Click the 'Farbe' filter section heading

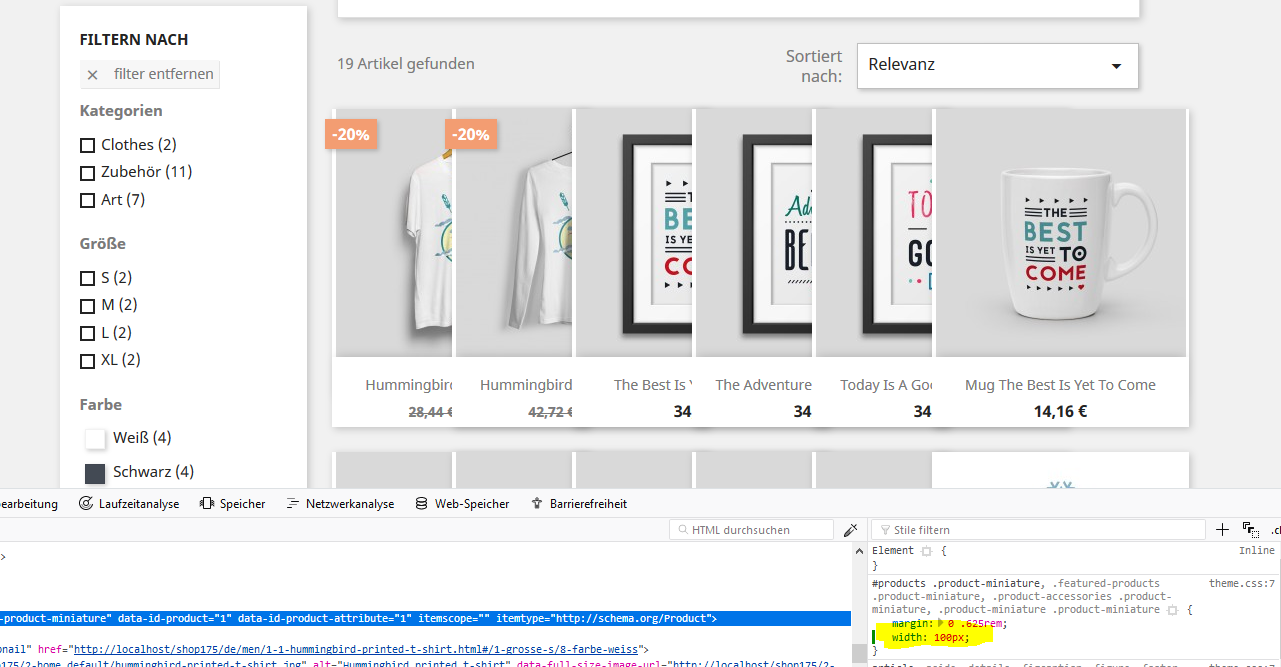pos(101,405)
